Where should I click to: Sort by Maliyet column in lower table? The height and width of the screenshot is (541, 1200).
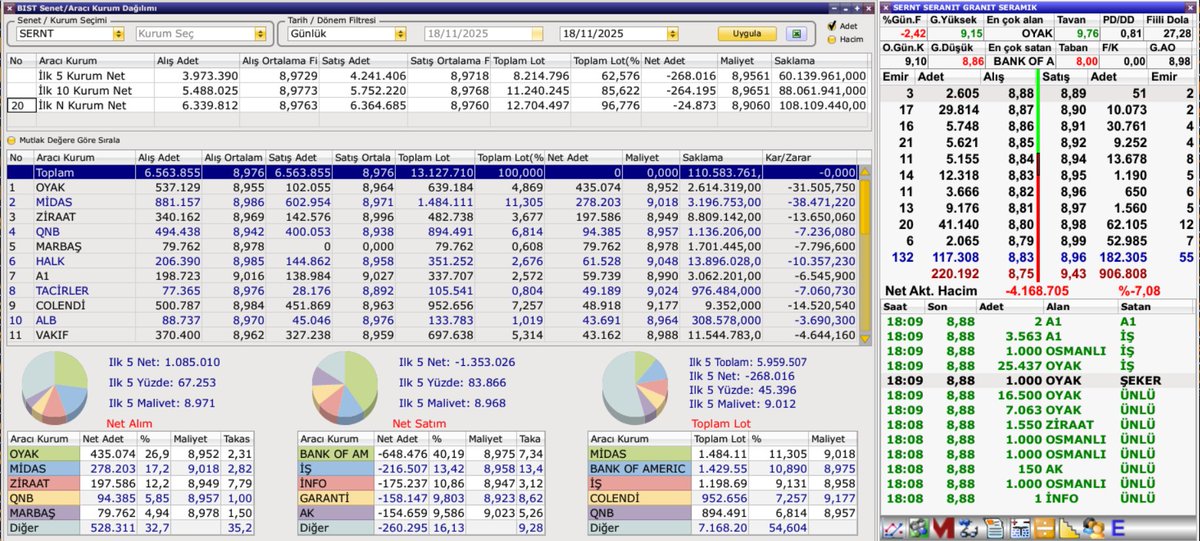coord(649,157)
